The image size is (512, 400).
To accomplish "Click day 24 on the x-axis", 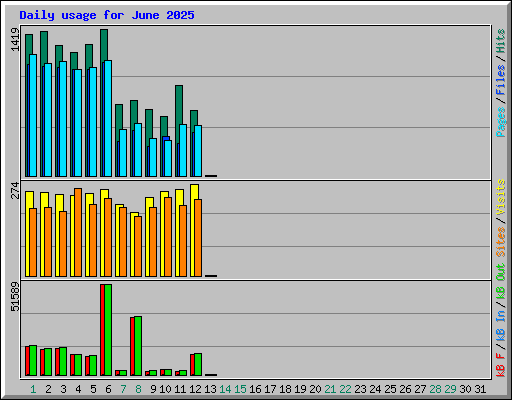I will [x=375, y=389].
